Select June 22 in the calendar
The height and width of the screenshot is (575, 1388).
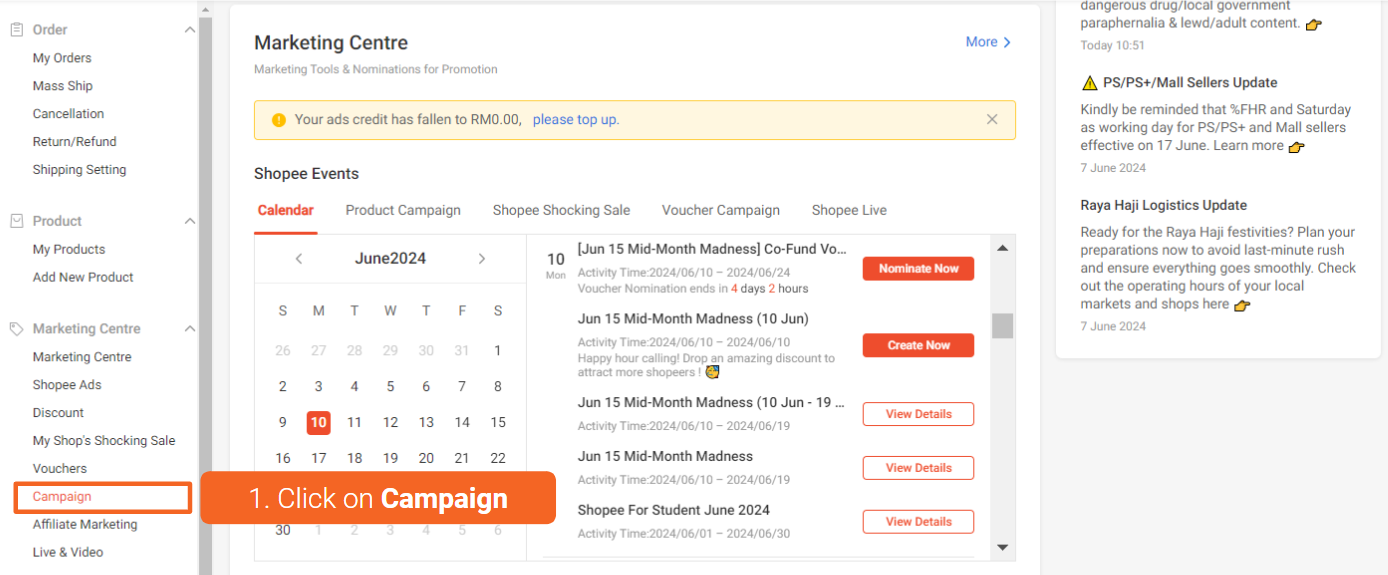tap(498, 459)
